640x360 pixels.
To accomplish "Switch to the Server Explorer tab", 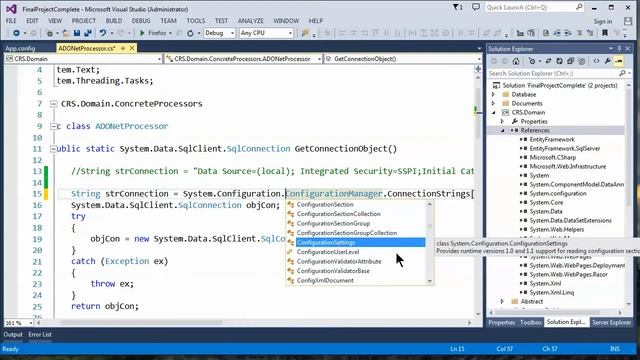I will click(611, 322).
